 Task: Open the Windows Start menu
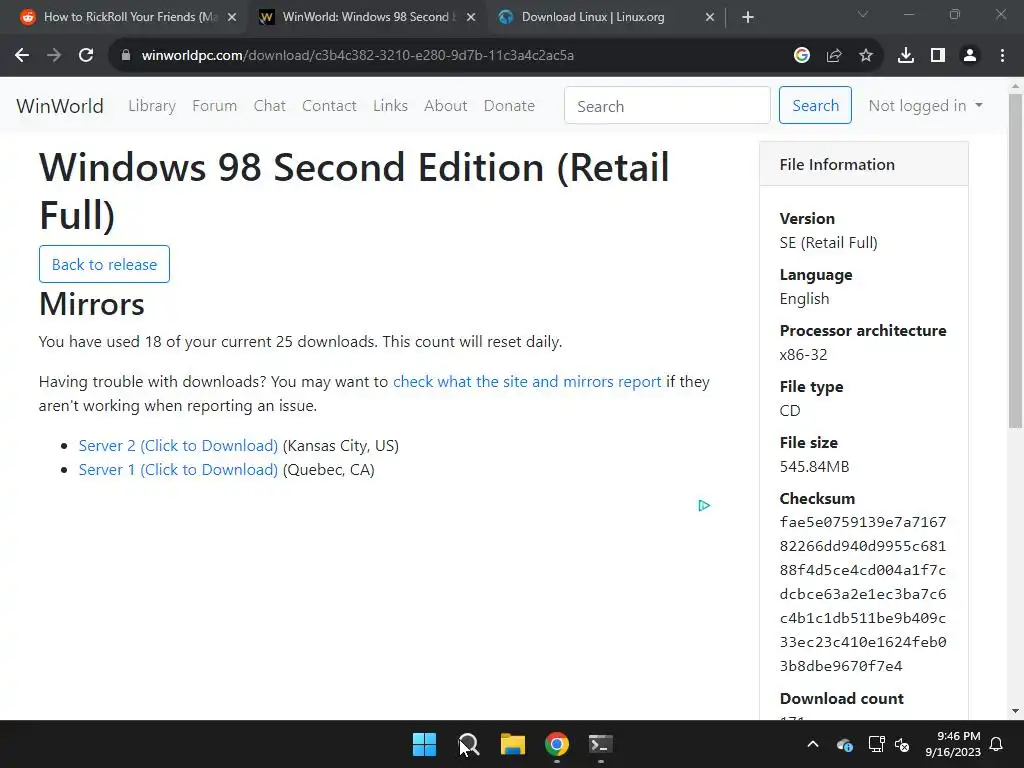424,744
